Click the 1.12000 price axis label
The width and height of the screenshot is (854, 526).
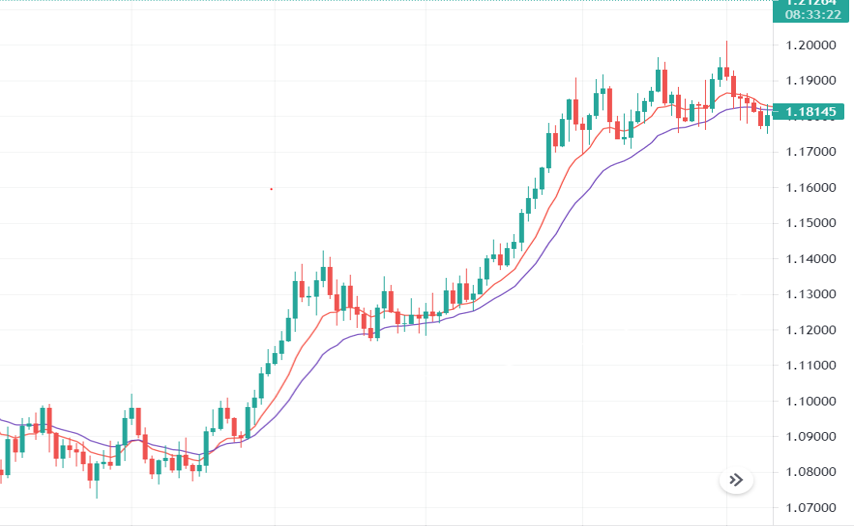click(811, 330)
